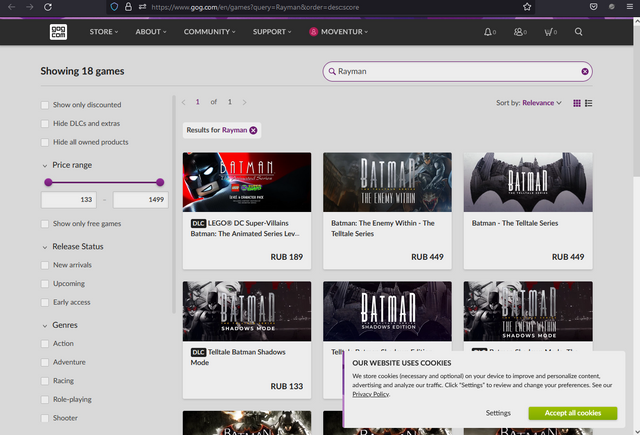Collapse the Genres filter section
The height and width of the screenshot is (435, 640).
click(x=45, y=326)
